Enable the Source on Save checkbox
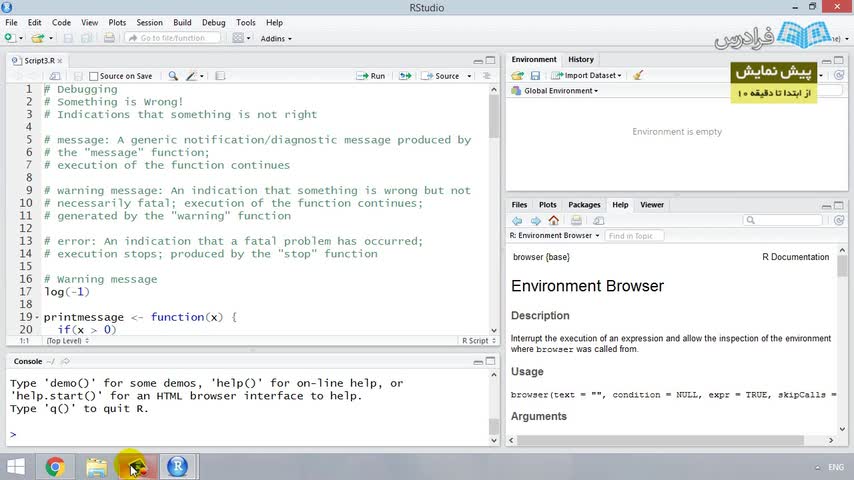Image resolution: width=854 pixels, height=480 pixels. 94,76
